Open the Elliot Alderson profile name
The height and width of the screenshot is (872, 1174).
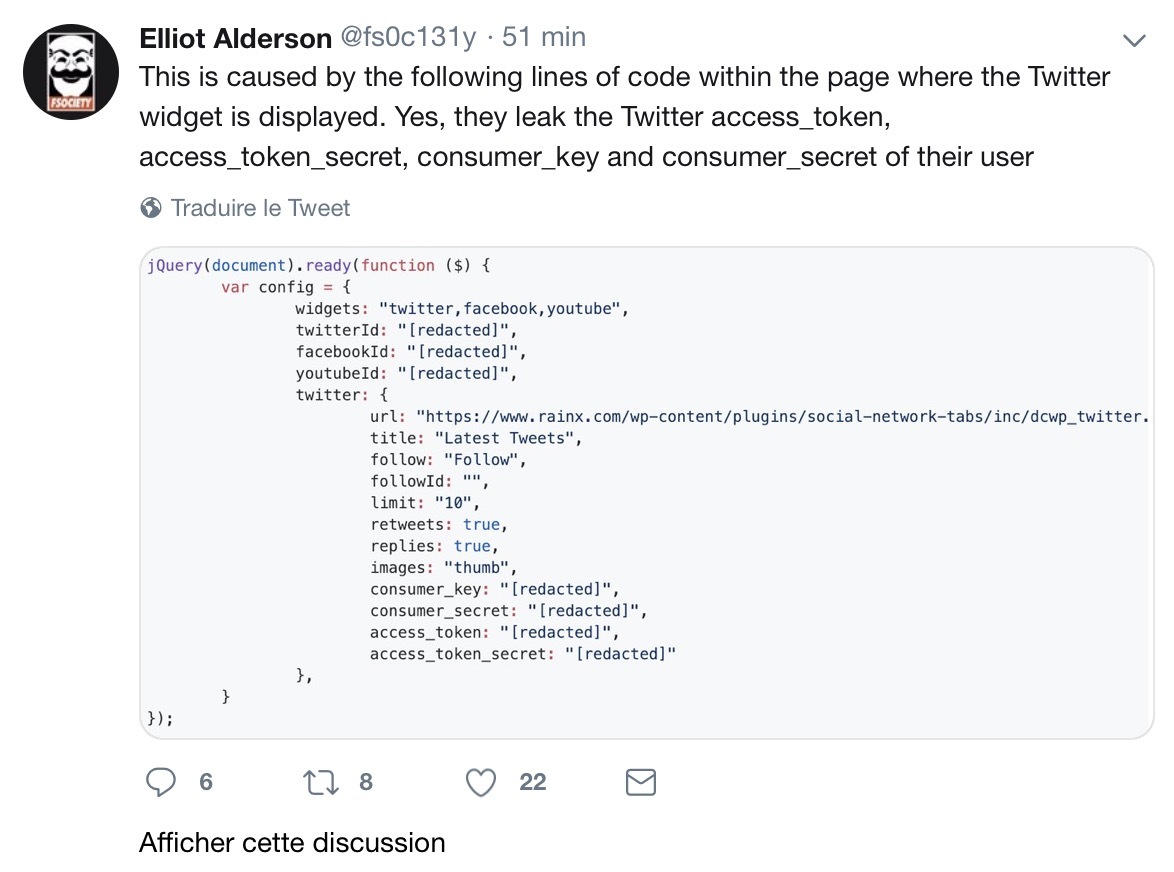[235, 38]
